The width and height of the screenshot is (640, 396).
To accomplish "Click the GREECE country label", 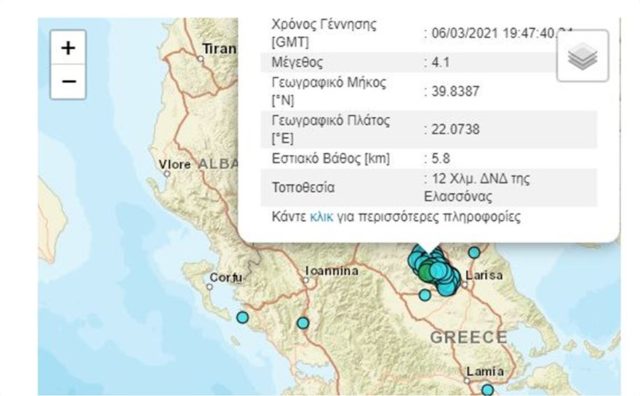I will pos(469,338).
